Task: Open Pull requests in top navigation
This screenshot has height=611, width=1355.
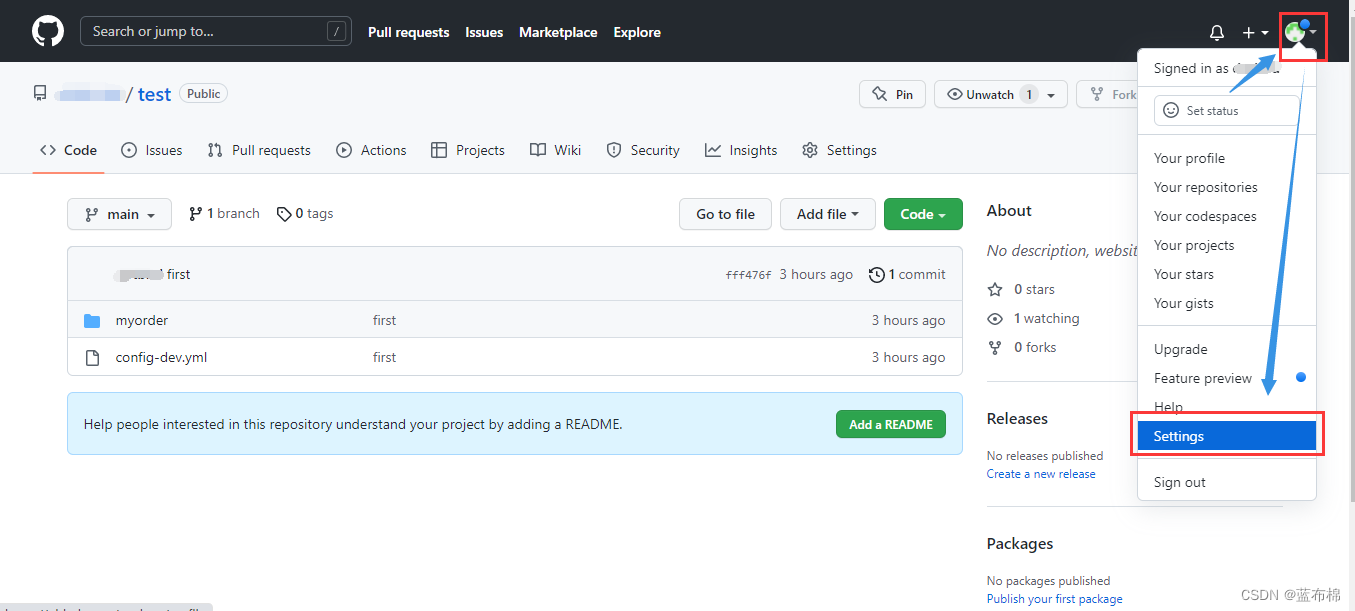Action: tap(408, 32)
